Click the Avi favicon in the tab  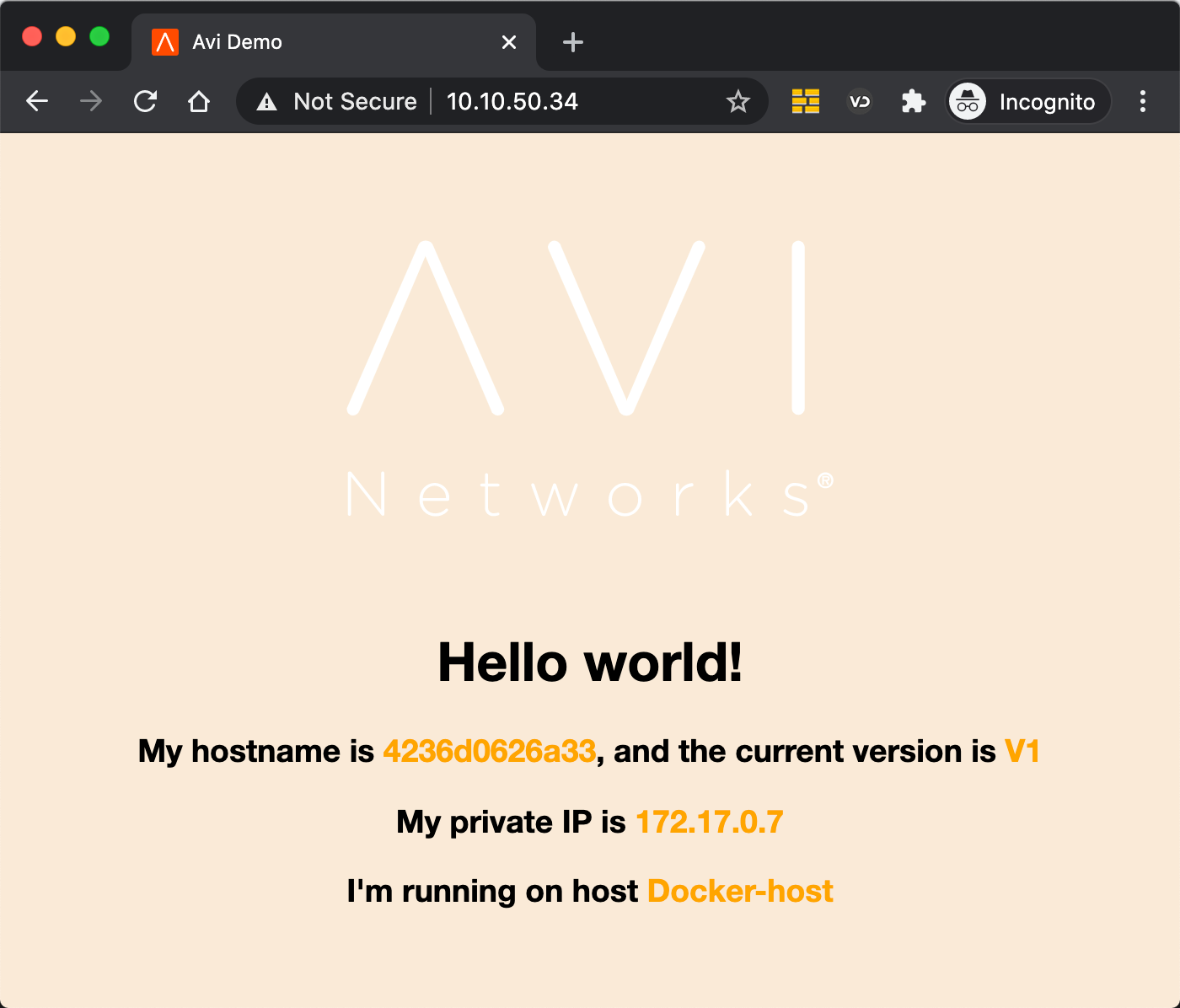165,42
